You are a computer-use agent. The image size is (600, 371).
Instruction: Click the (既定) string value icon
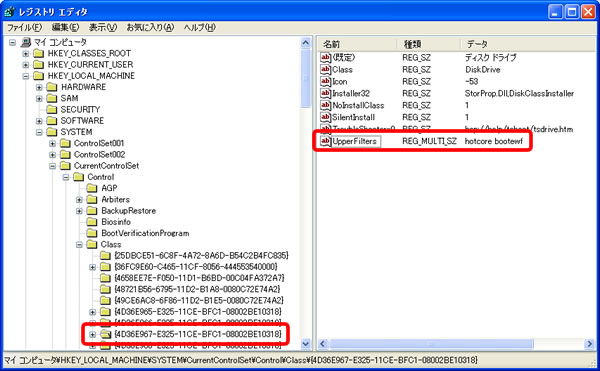tap(325, 58)
